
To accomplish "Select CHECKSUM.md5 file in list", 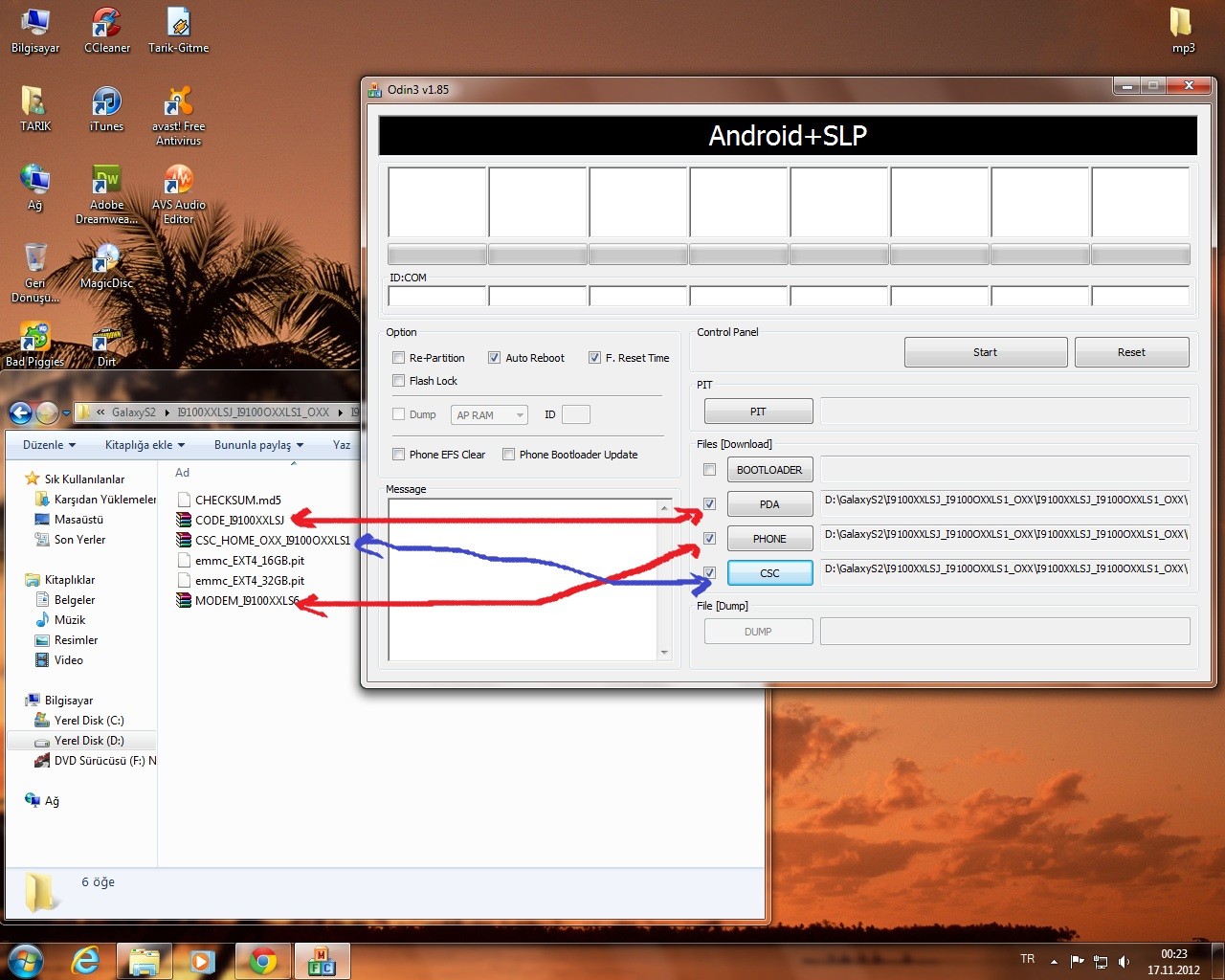I will tap(237, 500).
